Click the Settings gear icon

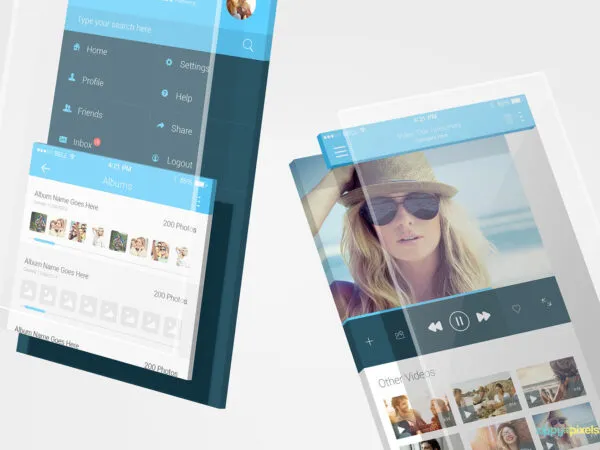click(x=169, y=62)
